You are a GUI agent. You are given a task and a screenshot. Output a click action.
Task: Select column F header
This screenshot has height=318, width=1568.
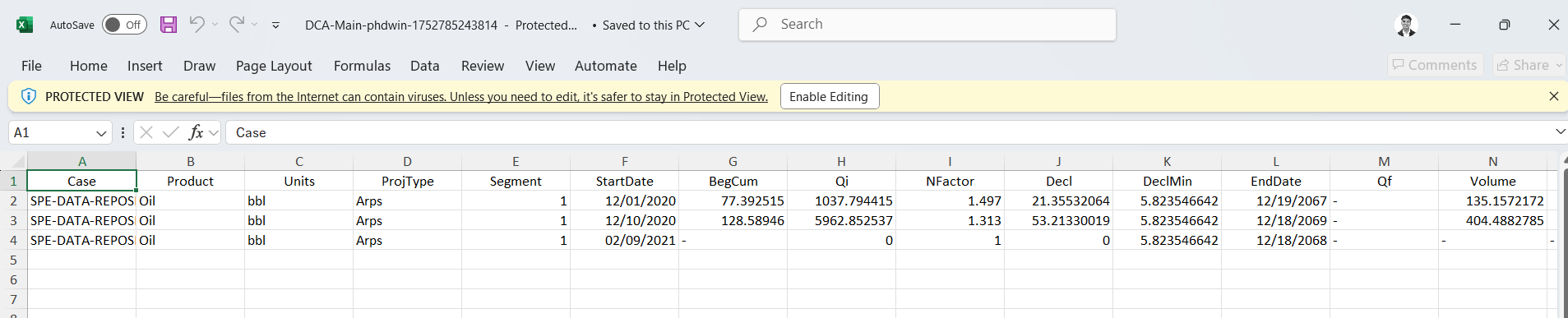point(625,161)
